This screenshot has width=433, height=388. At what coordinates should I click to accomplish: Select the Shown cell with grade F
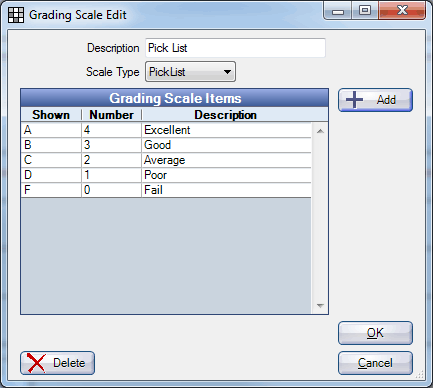[51, 190]
